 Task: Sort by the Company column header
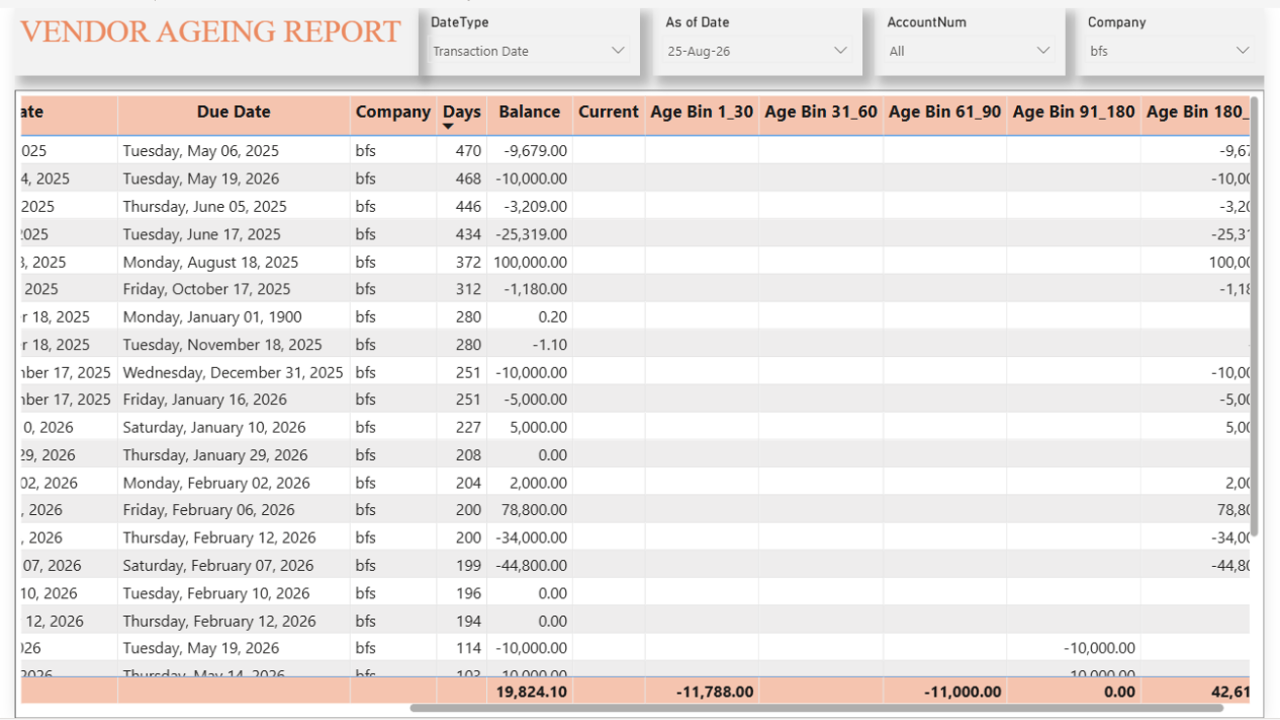pos(393,112)
